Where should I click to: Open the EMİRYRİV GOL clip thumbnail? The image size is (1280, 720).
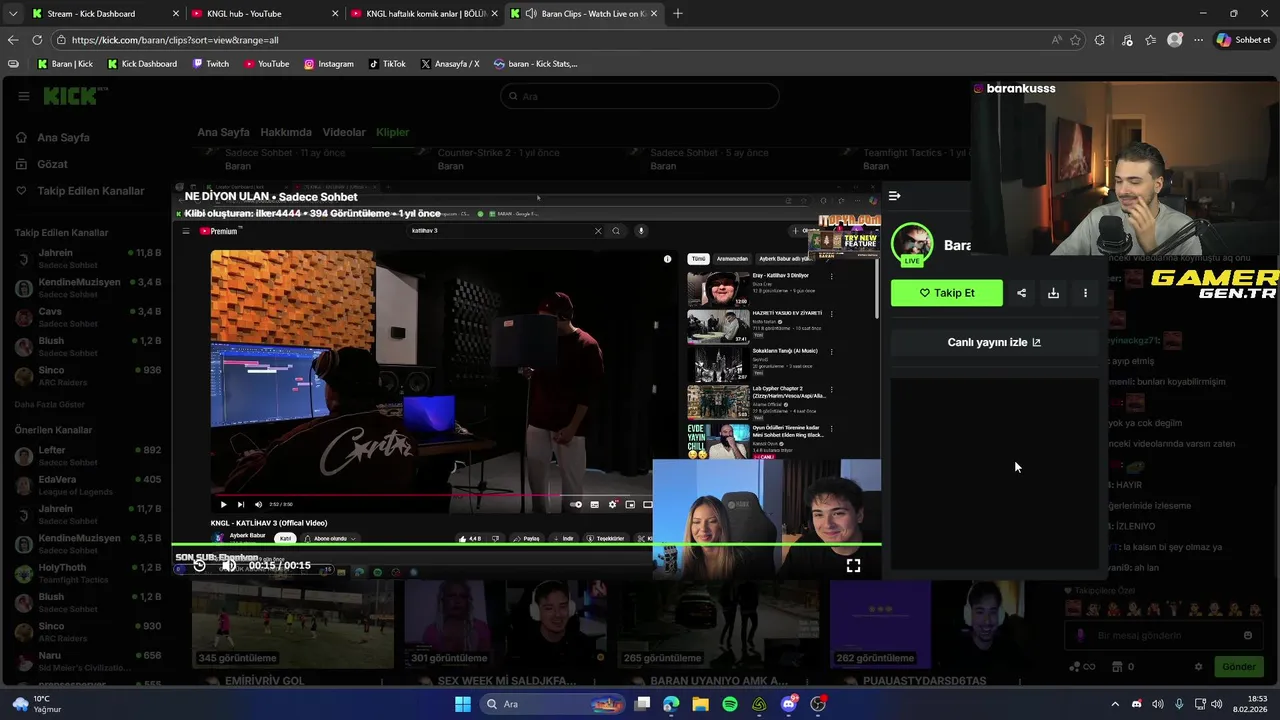click(x=293, y=625)
